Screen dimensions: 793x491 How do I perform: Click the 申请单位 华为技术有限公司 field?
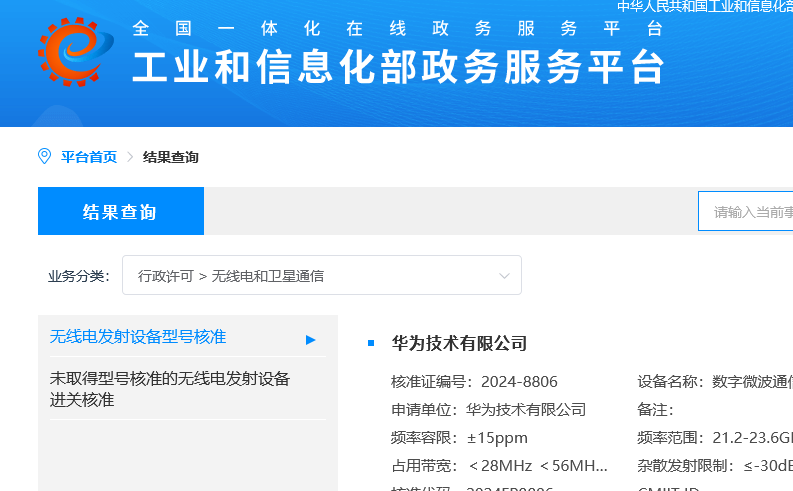488,409
